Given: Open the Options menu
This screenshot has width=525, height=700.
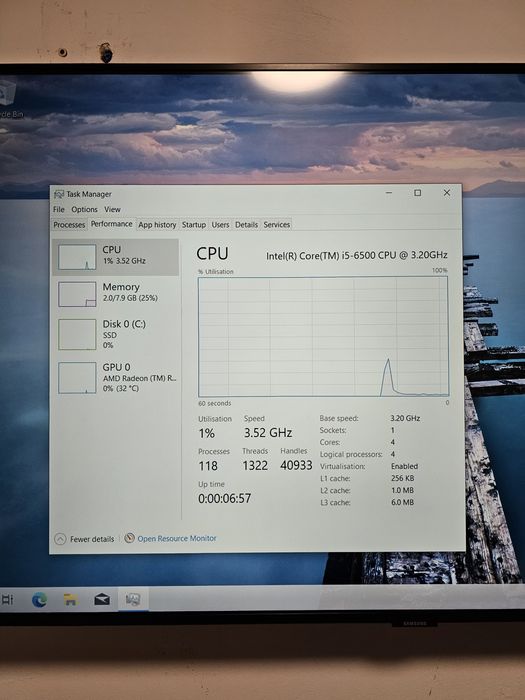Looking at the screenshot, I should click(84, 209).
